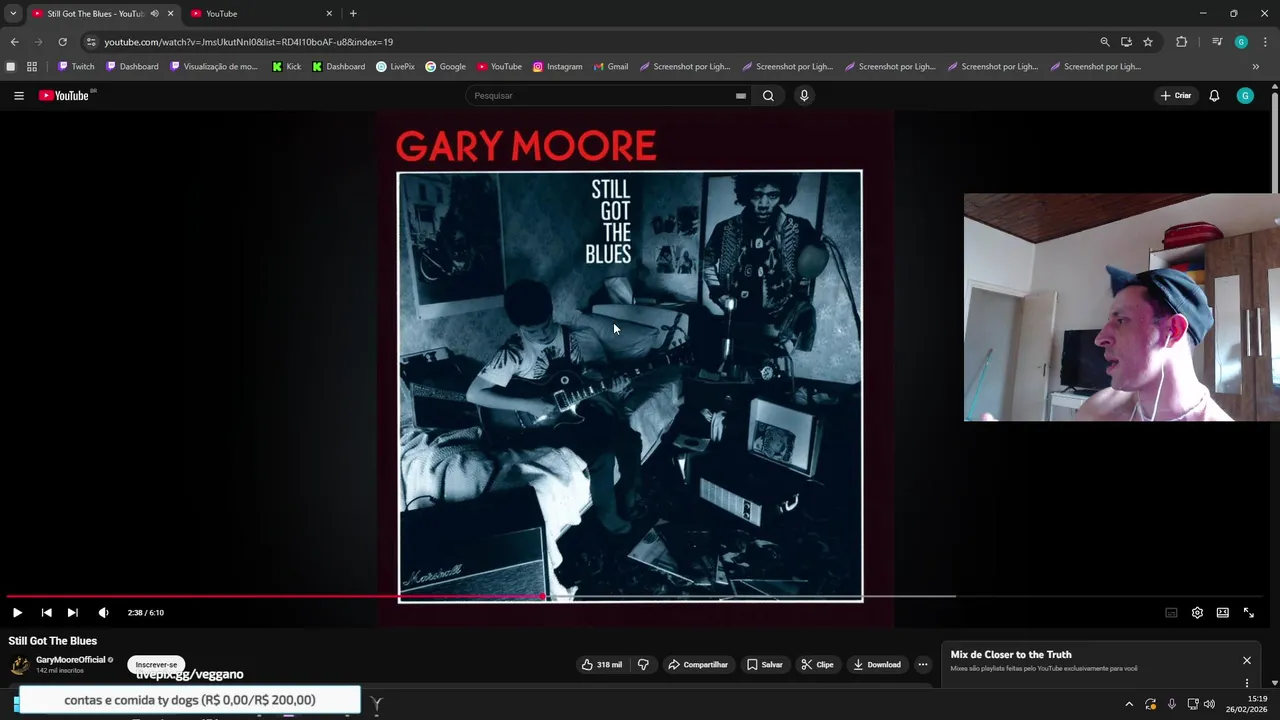Open the GaryMooreOfficial channel link

71,660
